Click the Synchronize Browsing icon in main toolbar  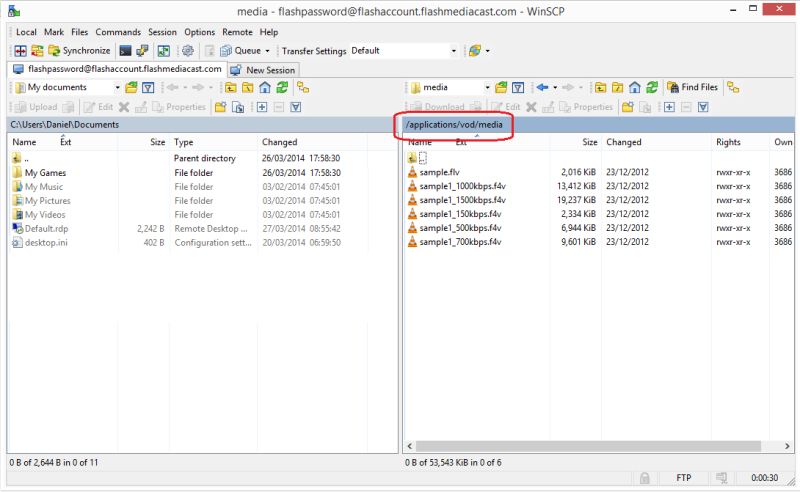click(37, 51)
